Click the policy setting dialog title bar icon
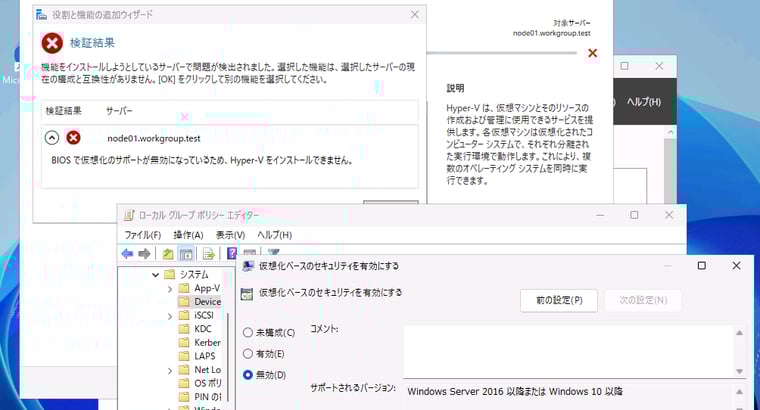 pos(248,266)
